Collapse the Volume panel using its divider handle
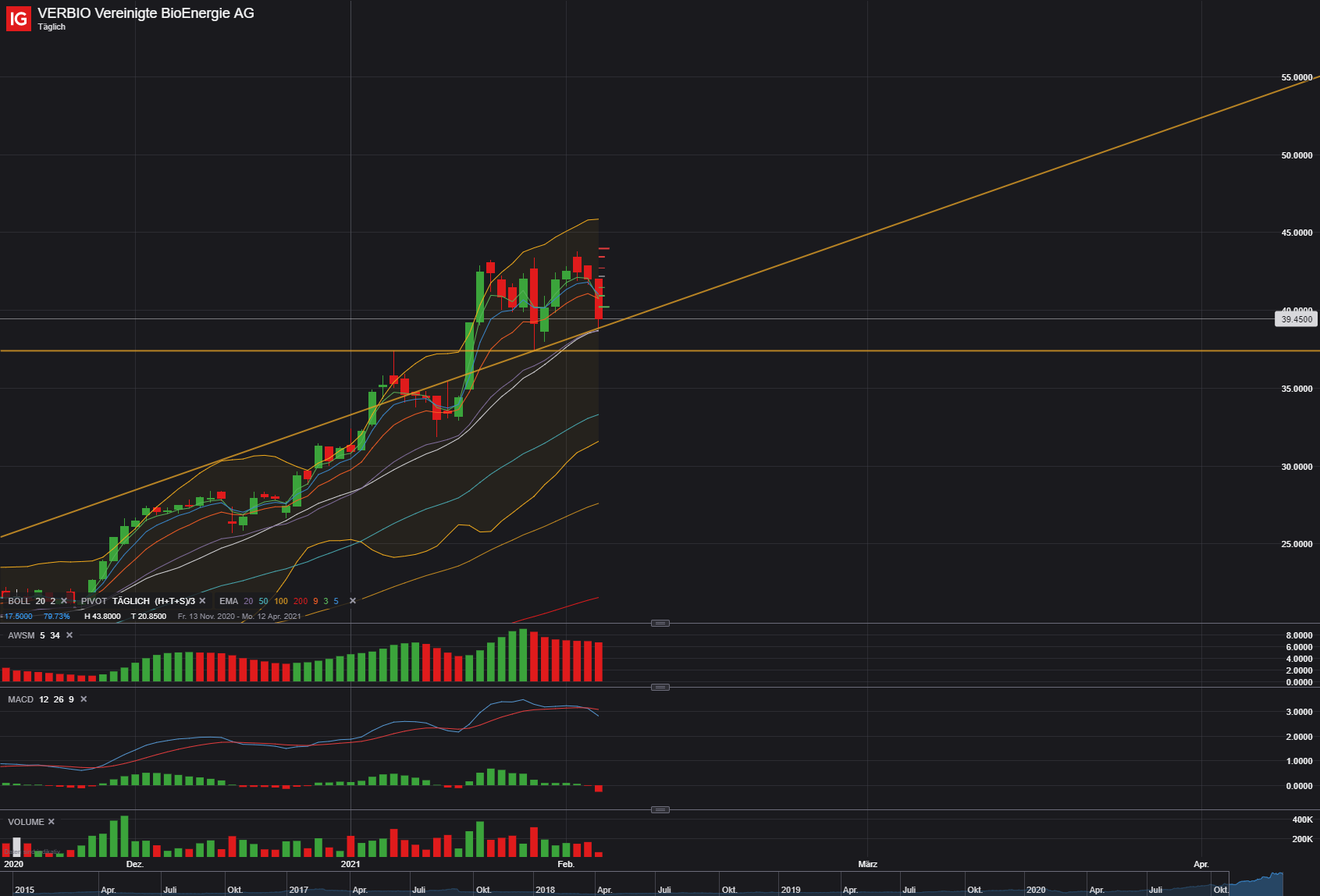 click(x=661, y=809)
